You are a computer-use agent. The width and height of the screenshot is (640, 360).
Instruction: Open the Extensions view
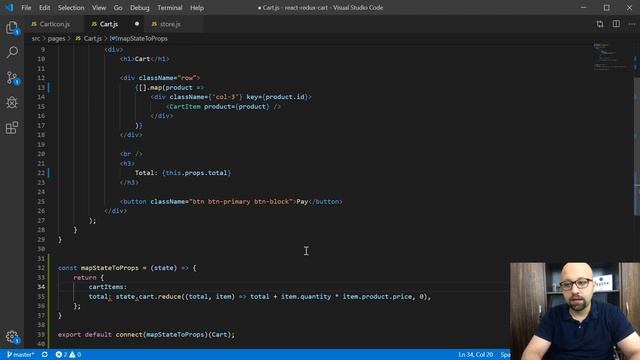(x=12, y=128)
